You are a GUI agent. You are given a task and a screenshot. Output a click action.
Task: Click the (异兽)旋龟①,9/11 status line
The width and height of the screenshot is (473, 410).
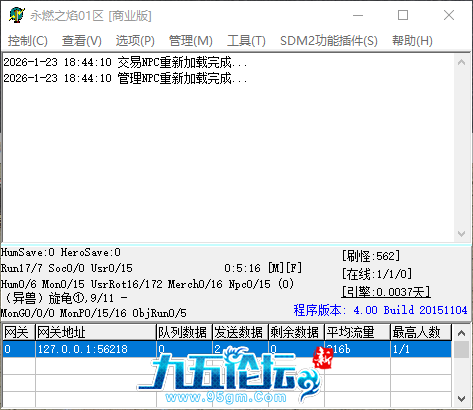[65, 298]
